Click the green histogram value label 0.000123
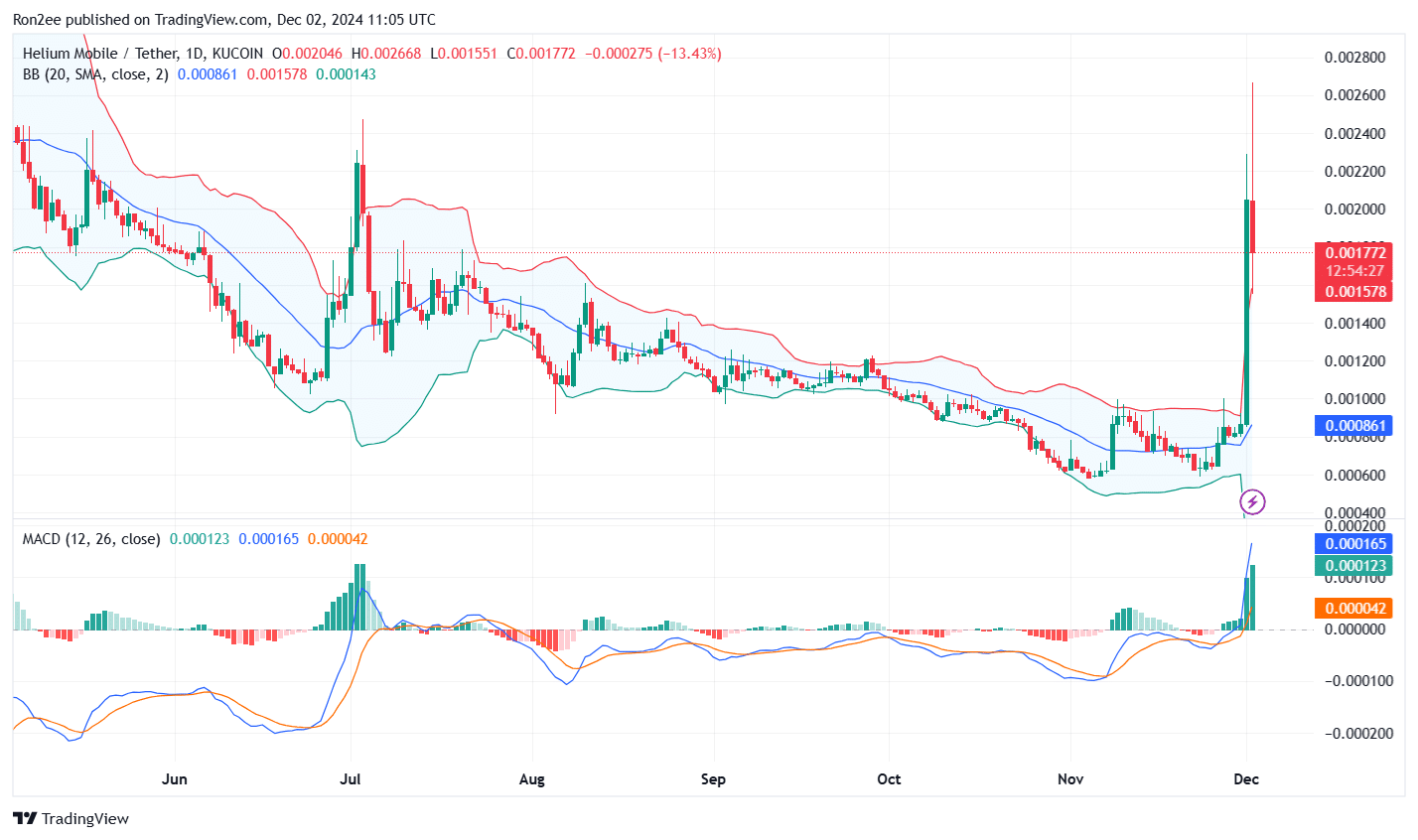1418x840 pixels. [1353, 566]
